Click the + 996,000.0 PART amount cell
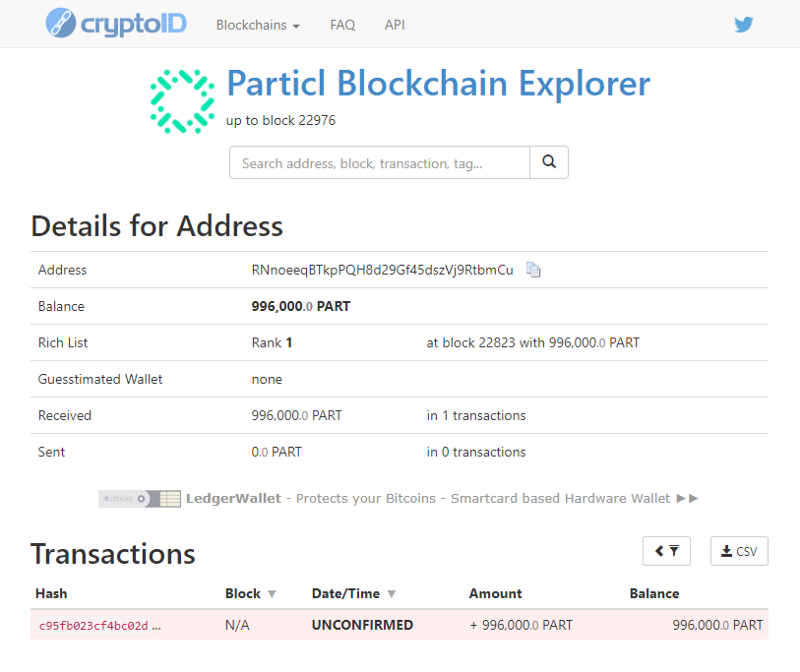This screenshot has width=800, height=672. [x=521, y=625]
